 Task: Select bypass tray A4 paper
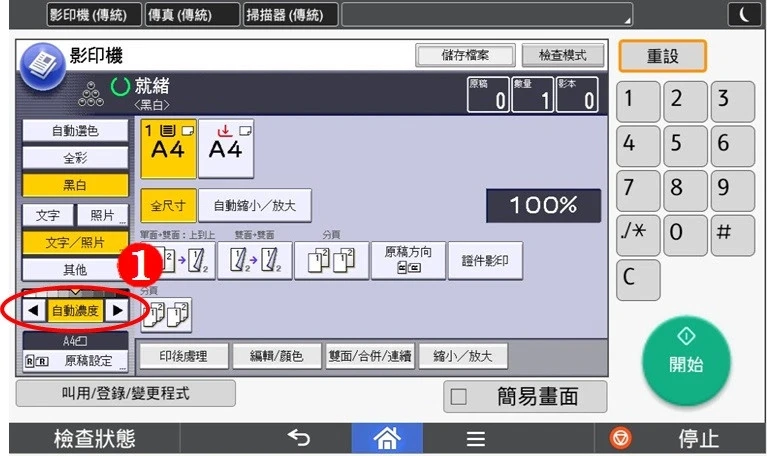(226, 149)
